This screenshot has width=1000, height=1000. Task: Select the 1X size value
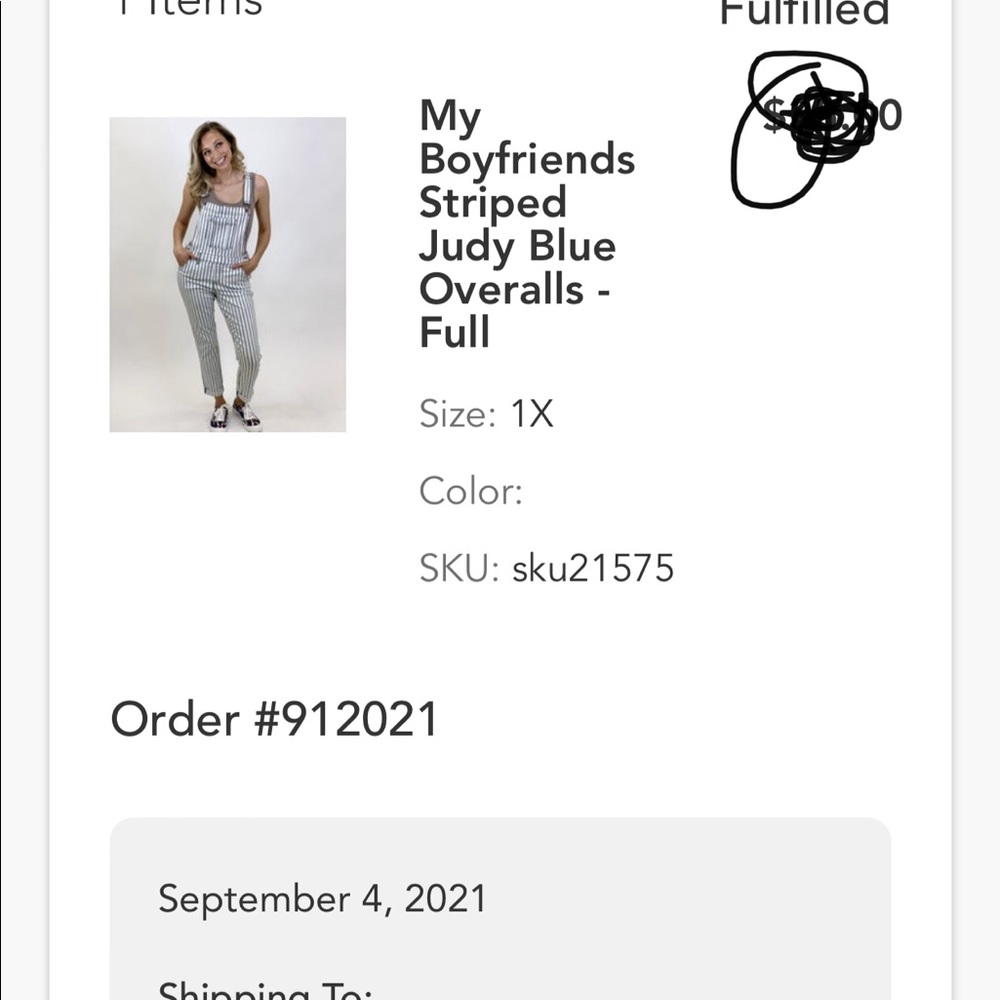(532, 413)
